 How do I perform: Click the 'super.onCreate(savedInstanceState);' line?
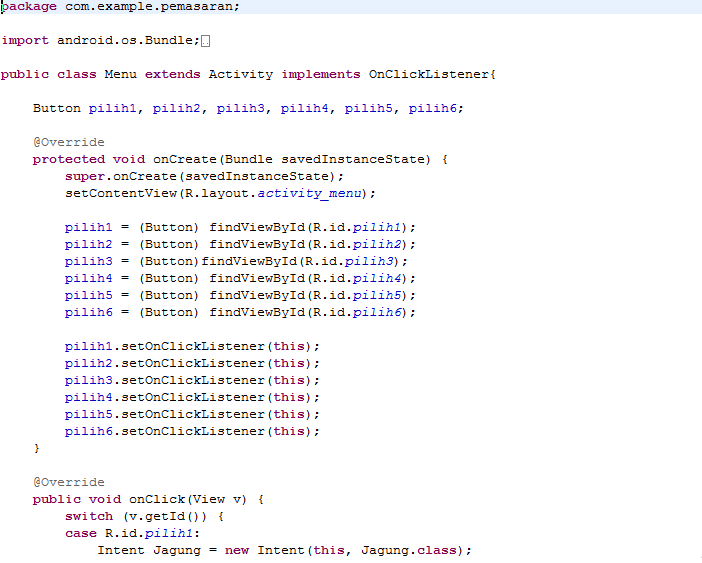(204, 176)
